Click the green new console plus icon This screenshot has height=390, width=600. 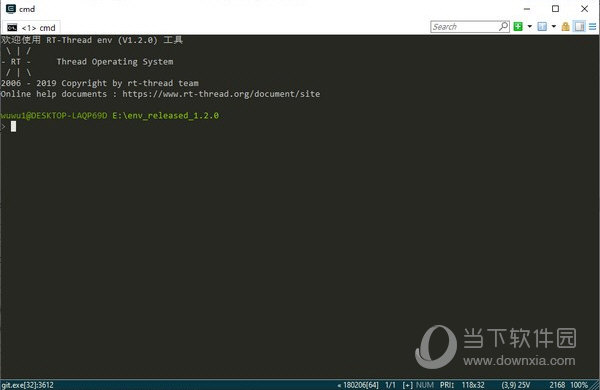coord(518,26)
